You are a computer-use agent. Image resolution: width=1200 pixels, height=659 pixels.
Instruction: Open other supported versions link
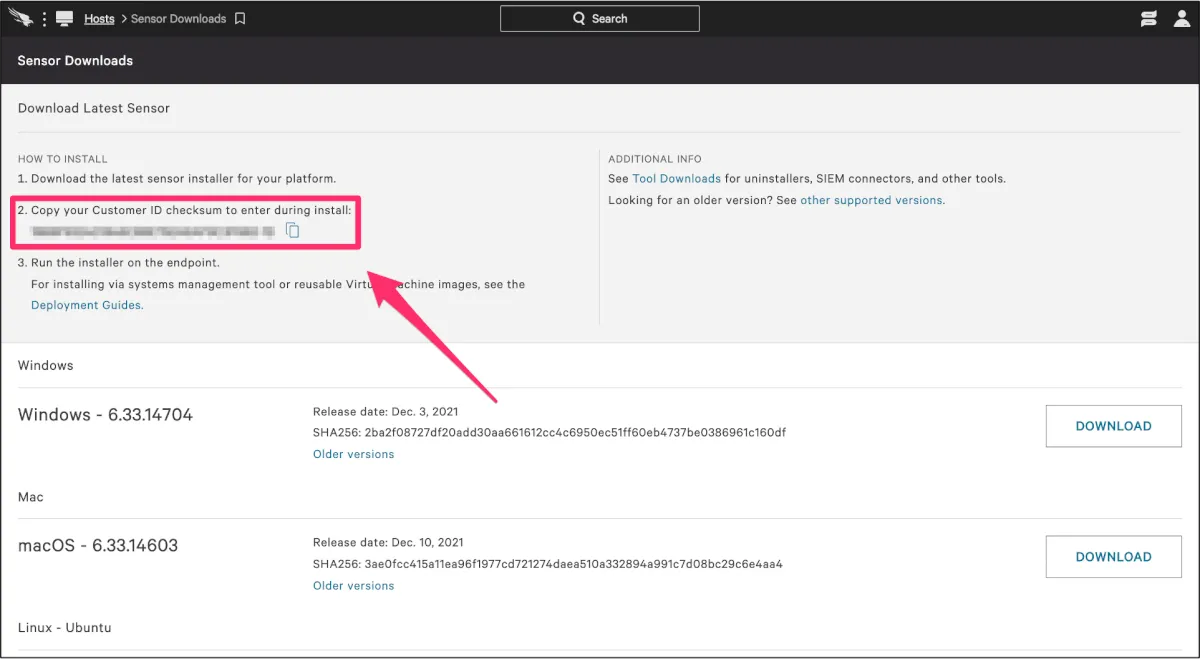[x=871, y=200]
